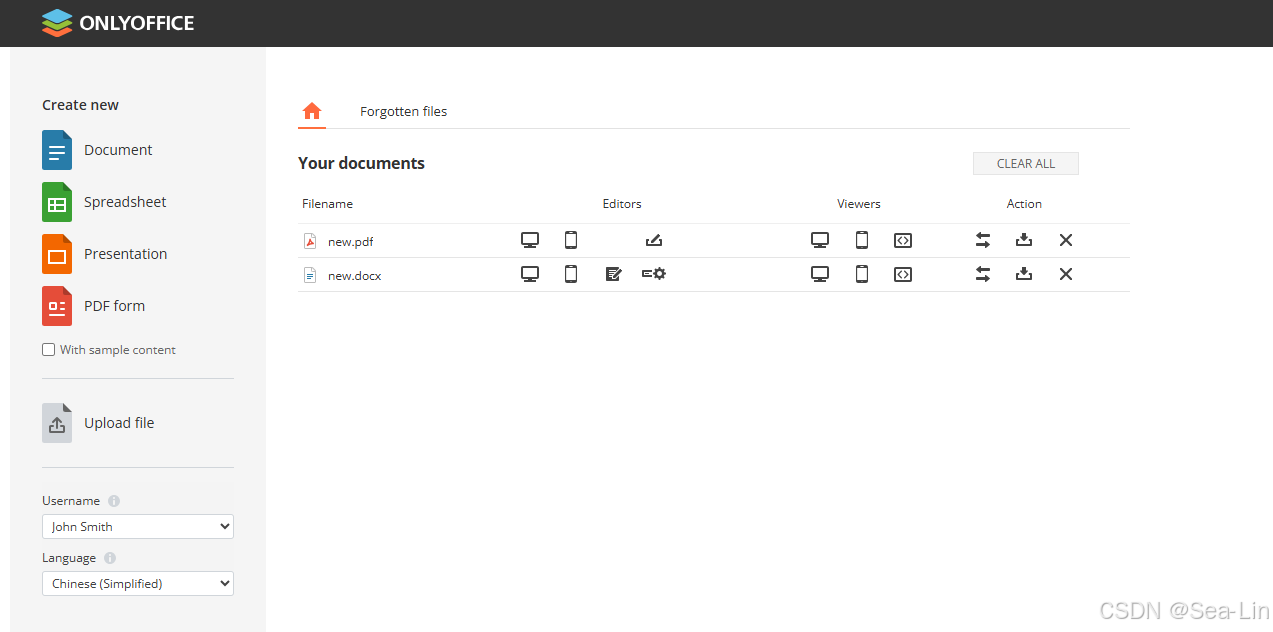This screenshot has height=632, width=1273.
Task: Open new.pdf in the mobile viewer
Action: pyautogui.click(x=862, y=240)
